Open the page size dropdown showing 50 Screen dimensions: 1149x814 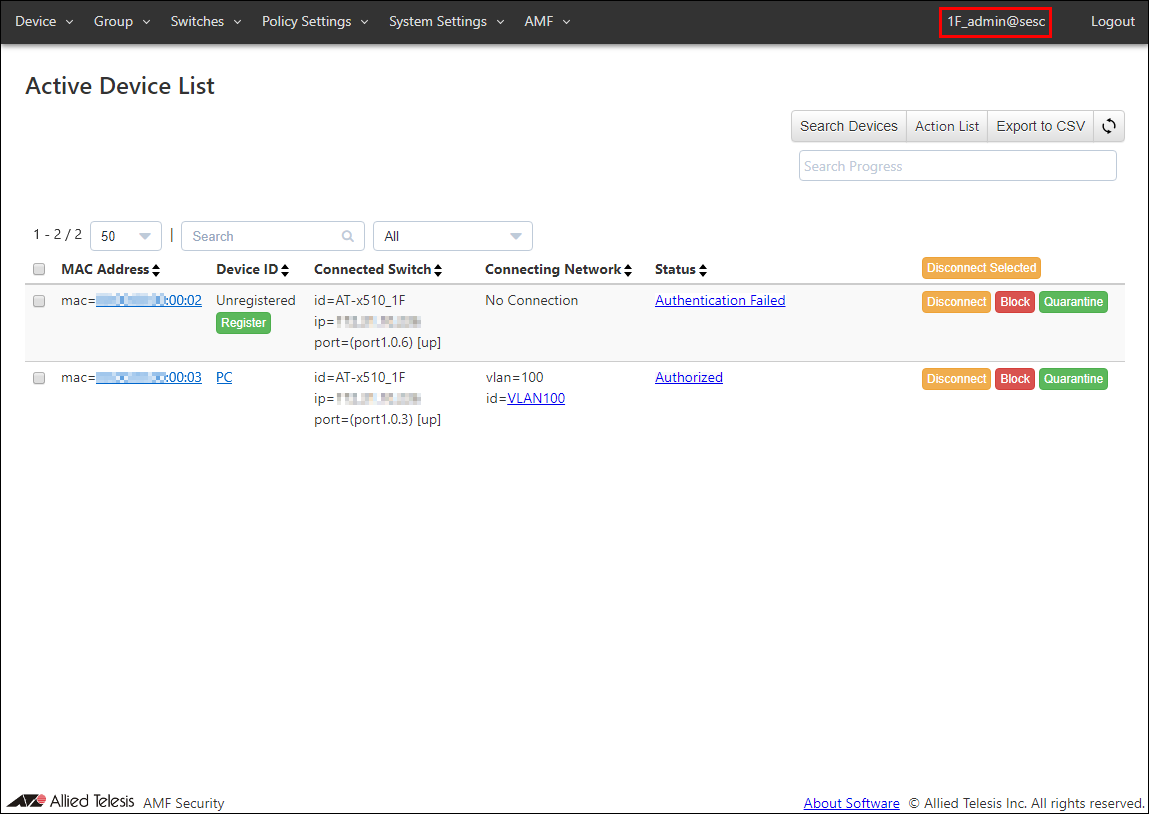[x=126, y=237]
